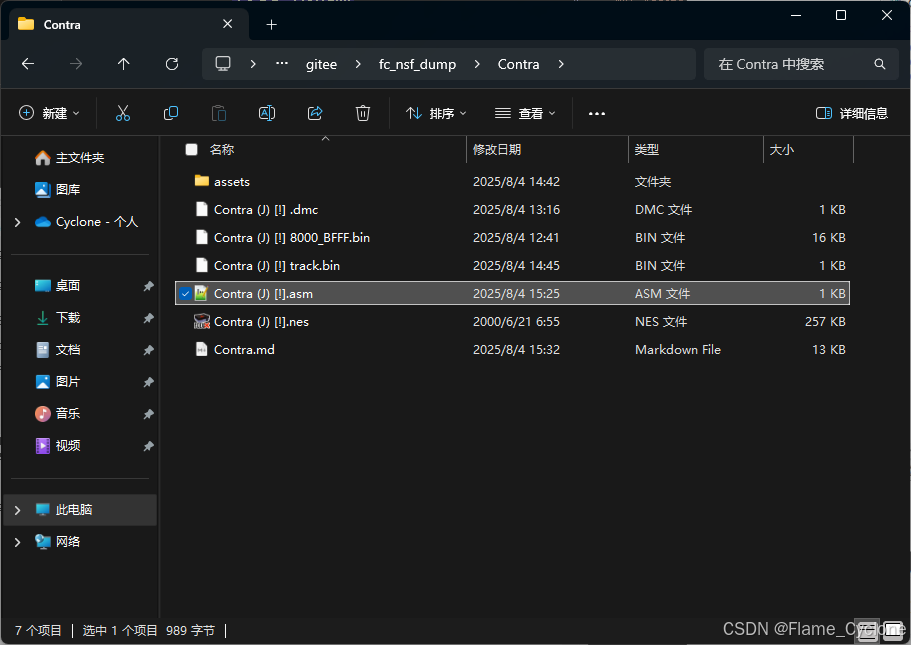This screenshot has width=911, height=645.
Task: Click the Contra.md file icon
Action: click(x=202, y=349)
